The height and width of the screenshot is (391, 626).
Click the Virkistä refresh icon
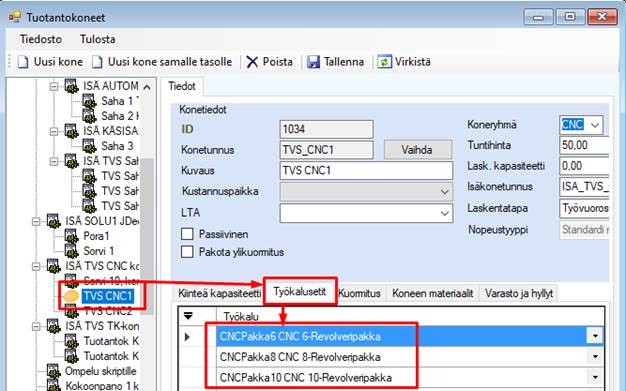coord(384,62)
